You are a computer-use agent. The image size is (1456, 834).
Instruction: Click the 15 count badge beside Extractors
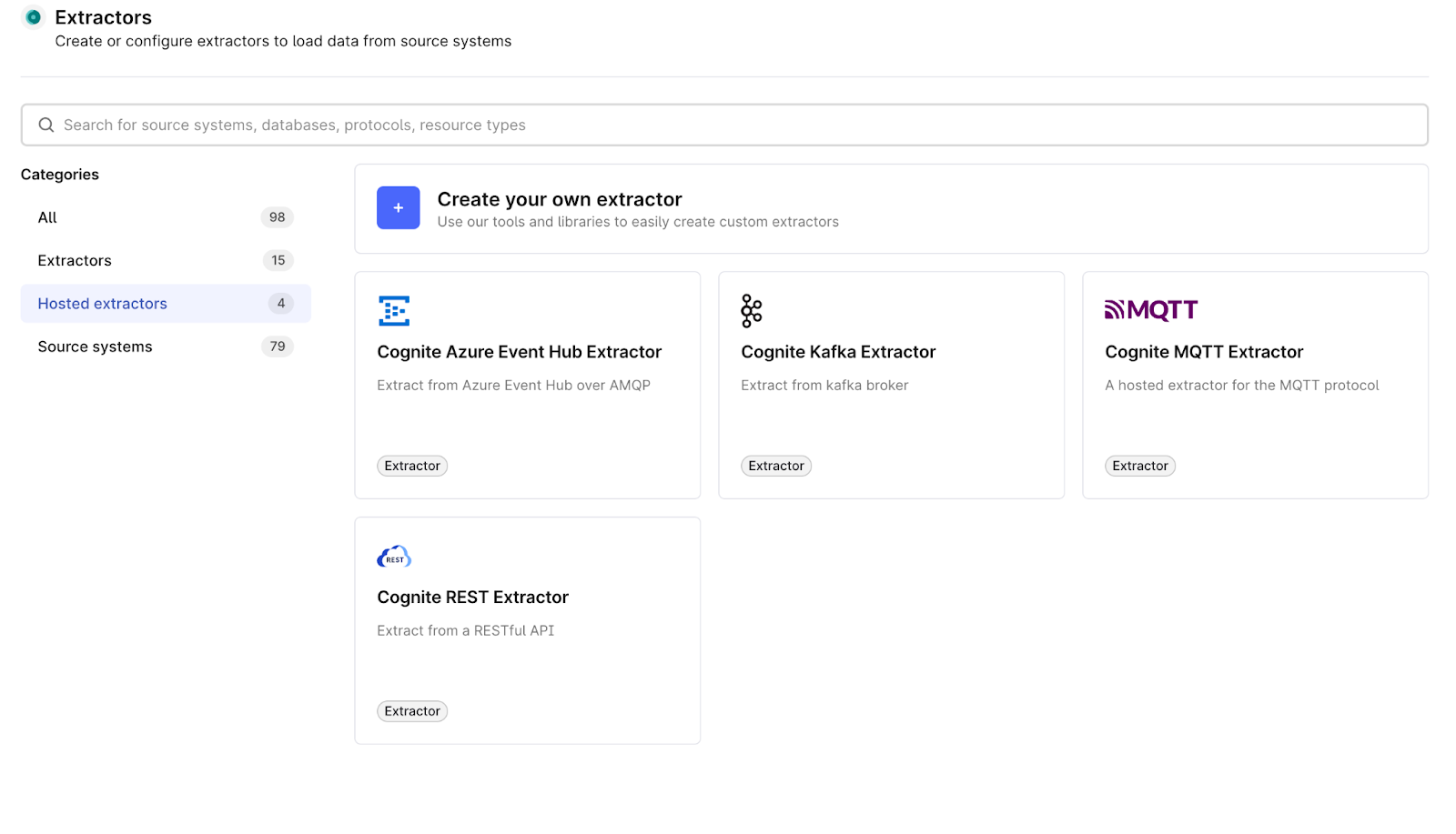coord(278,260)
